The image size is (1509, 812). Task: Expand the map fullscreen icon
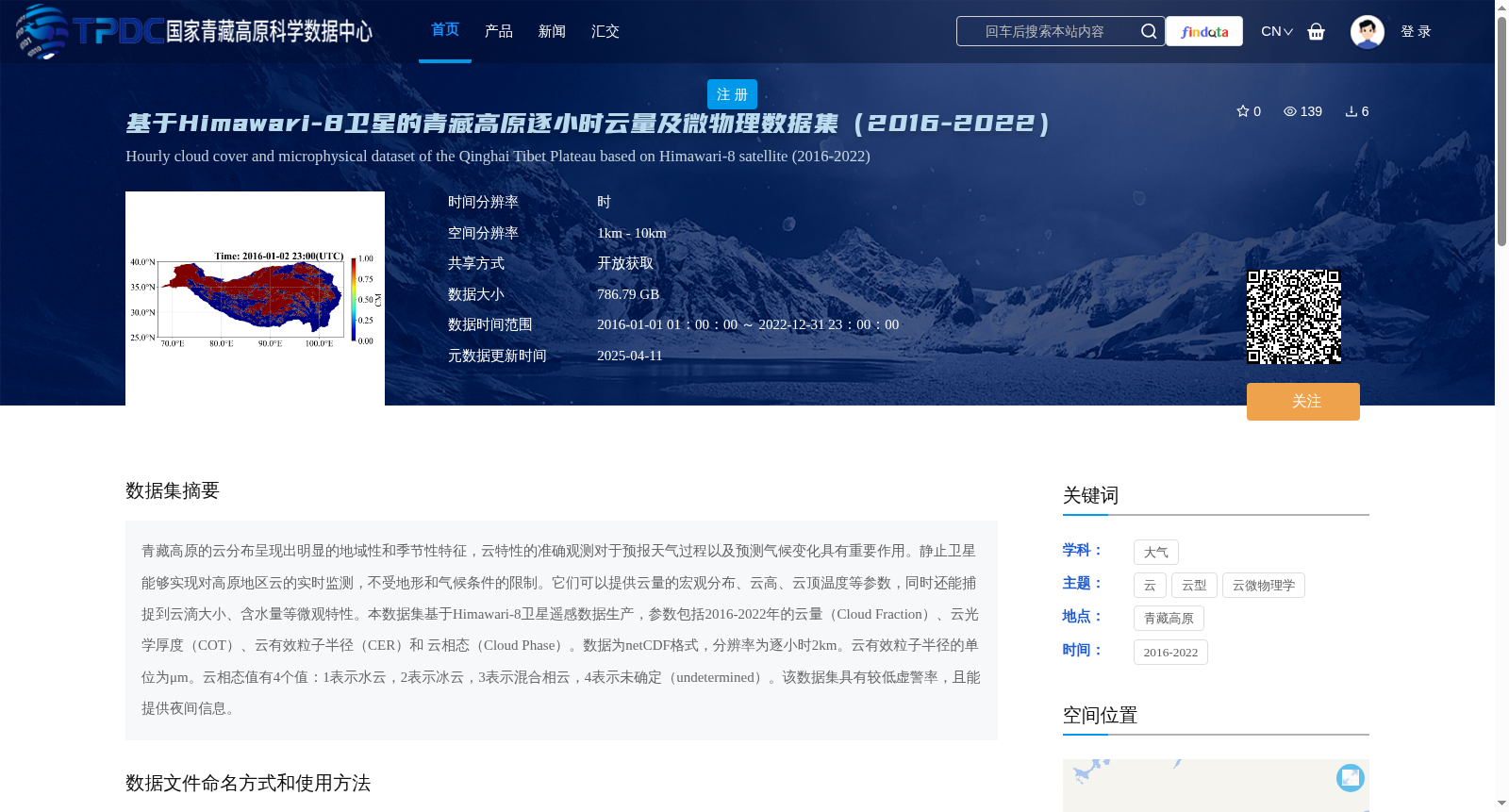(1351, 777)
